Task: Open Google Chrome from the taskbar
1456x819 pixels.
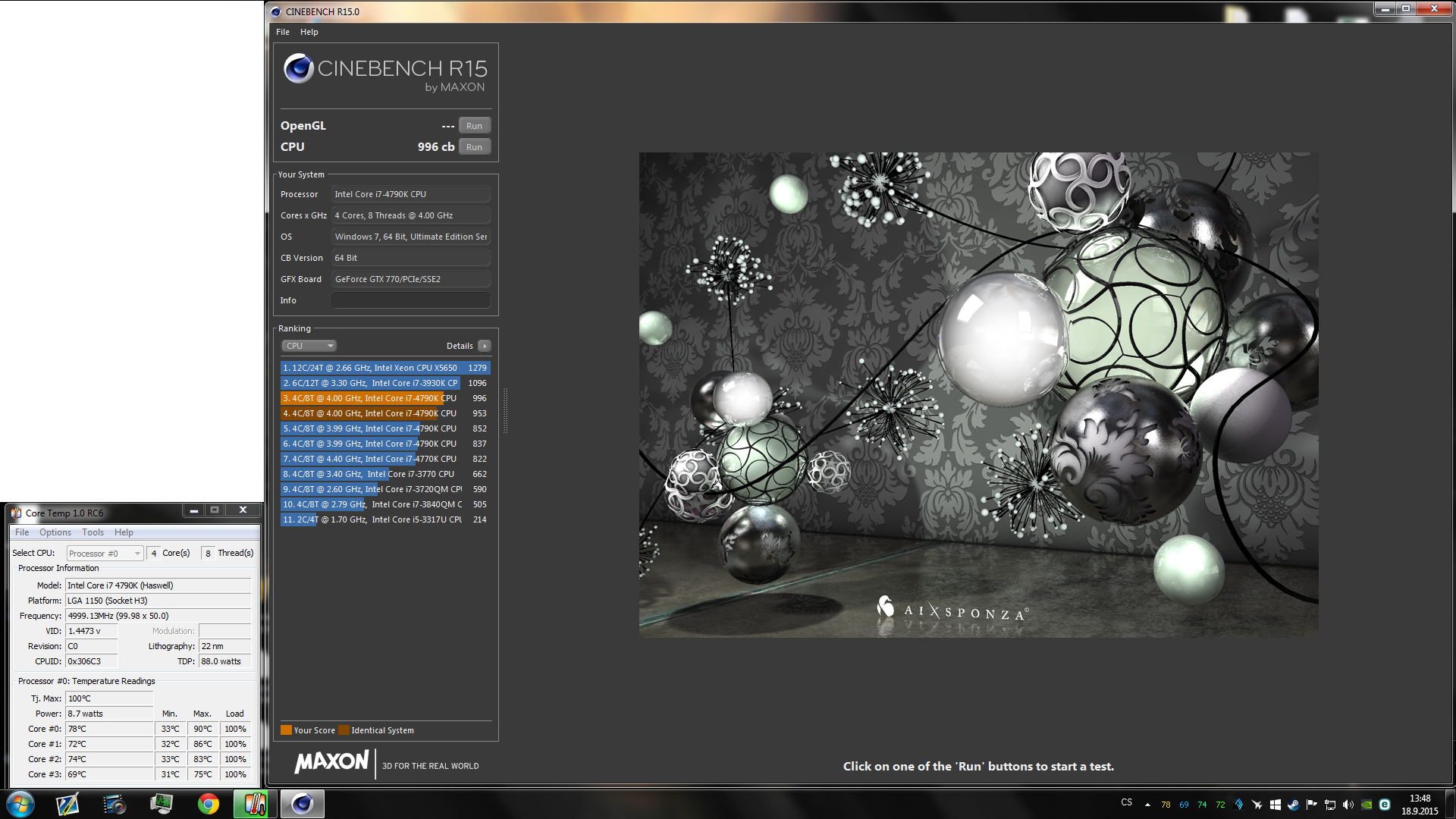Action: point(208,804)
